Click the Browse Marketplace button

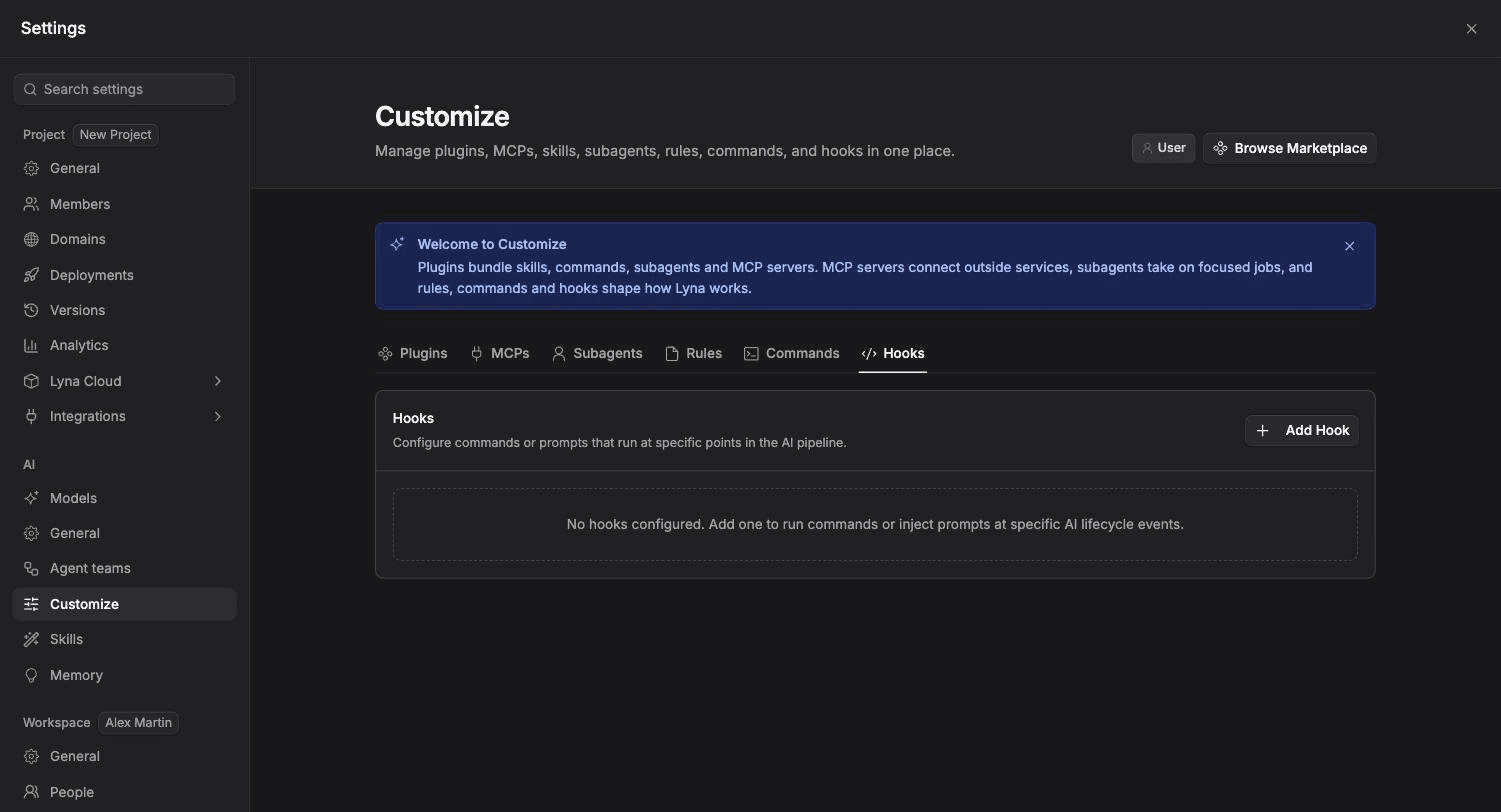click(1290, 148)
